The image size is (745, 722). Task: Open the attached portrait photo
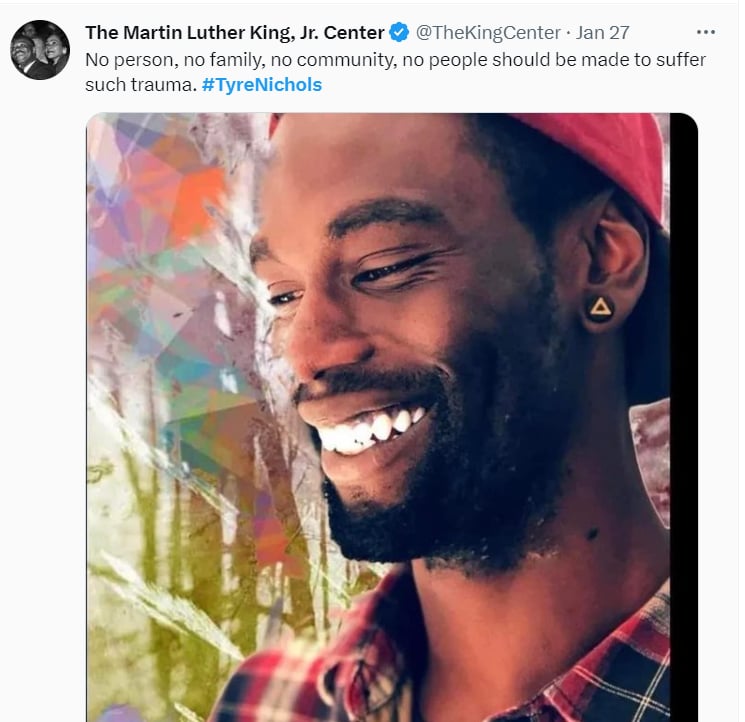click(x=392, y=417)
